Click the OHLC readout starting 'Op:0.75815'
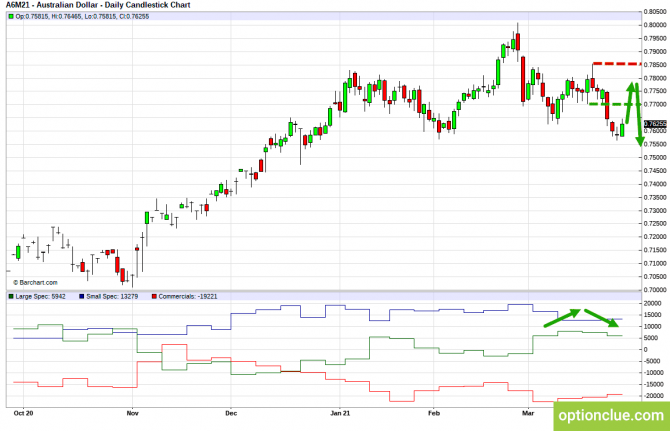The image size is (670, 431). coord(82,17)
